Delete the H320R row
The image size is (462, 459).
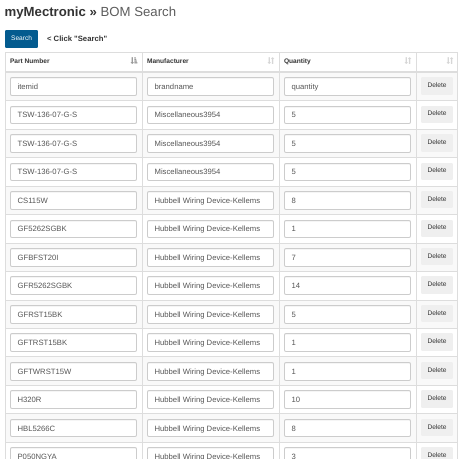437,399
